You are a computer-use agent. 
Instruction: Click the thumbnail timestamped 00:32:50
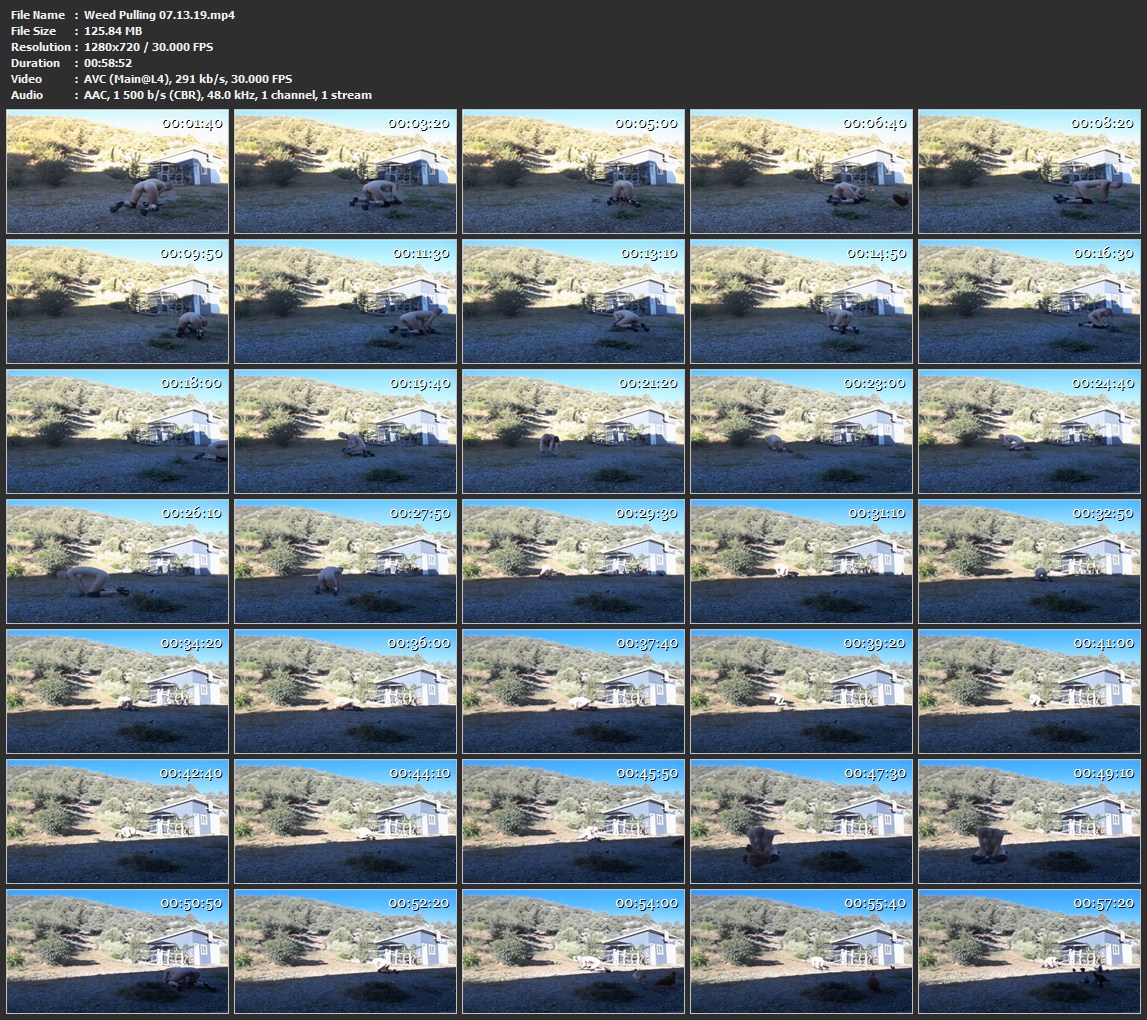point(1029,561)
